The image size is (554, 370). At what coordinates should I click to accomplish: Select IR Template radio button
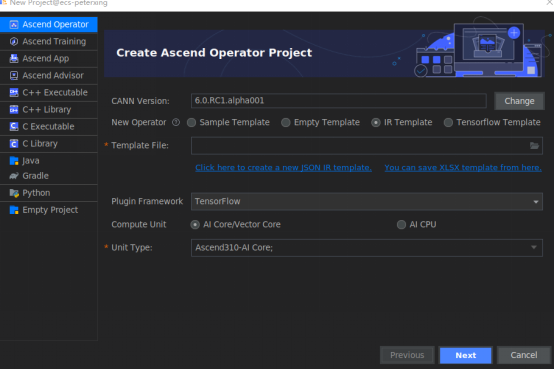376,123
